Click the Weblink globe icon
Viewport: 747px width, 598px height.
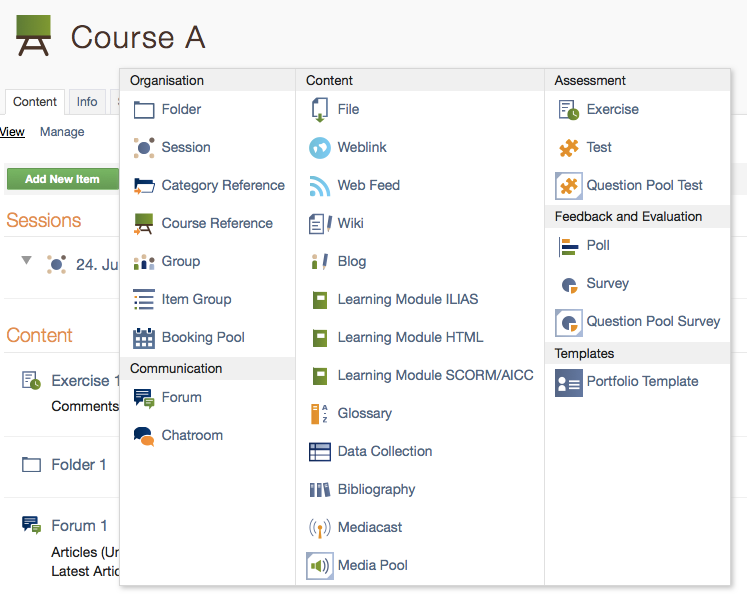coord(319,148)
